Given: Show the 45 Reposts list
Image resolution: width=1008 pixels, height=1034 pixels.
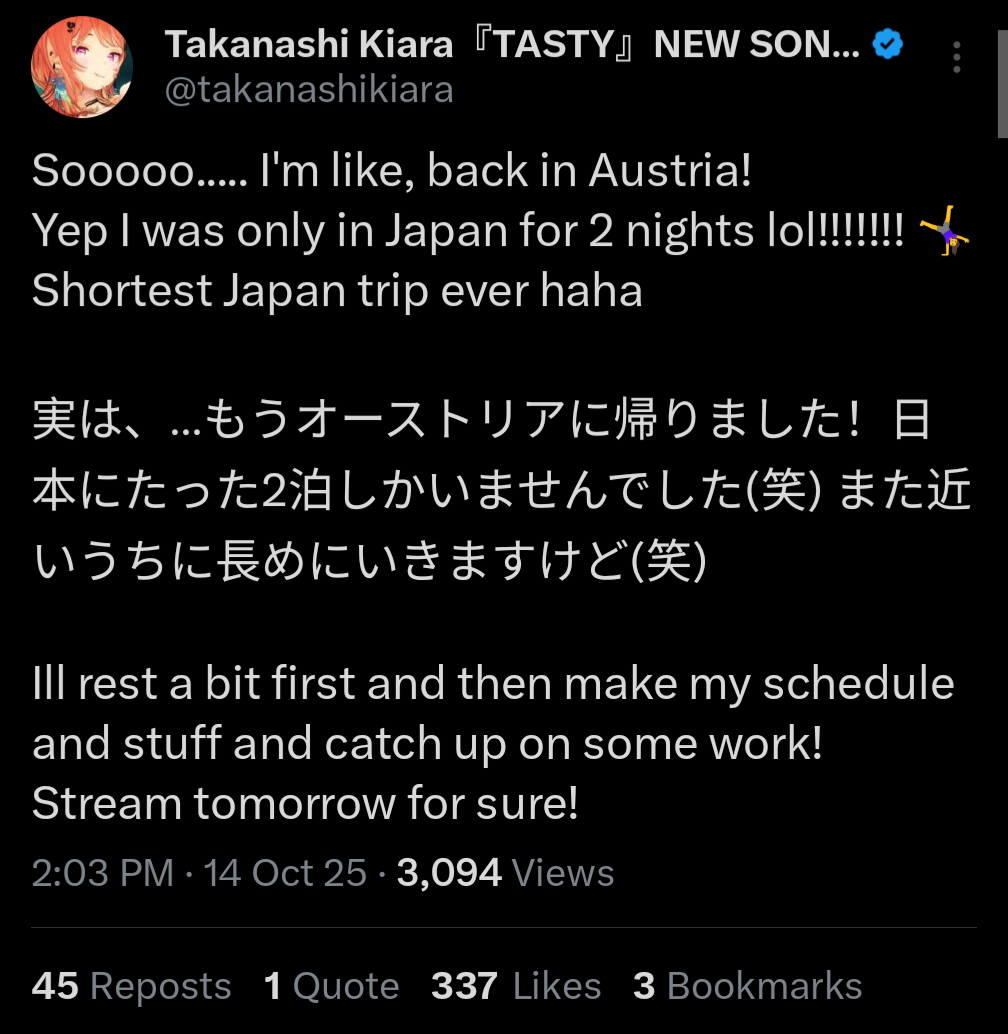Looking at the screenshot, I should click(132, 986).
